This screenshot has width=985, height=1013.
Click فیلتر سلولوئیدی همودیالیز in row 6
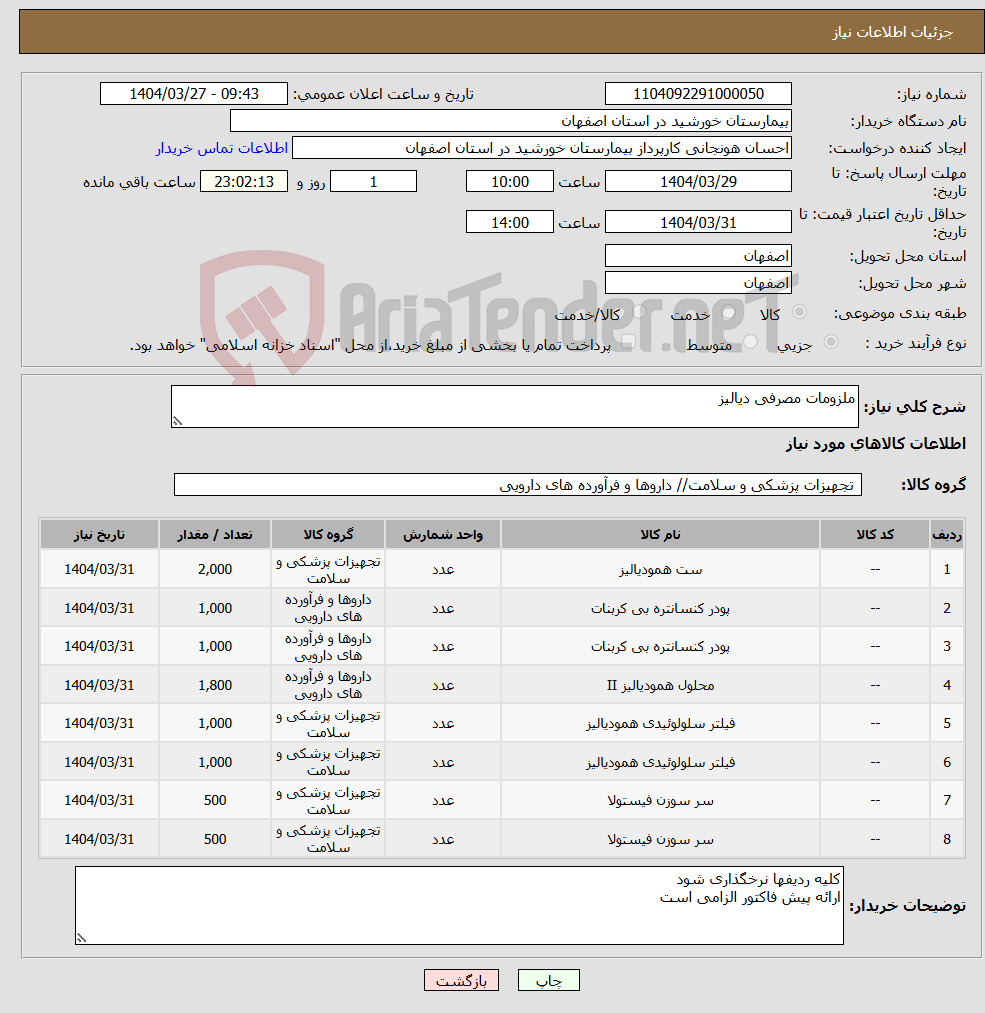[x=660, y=762]
